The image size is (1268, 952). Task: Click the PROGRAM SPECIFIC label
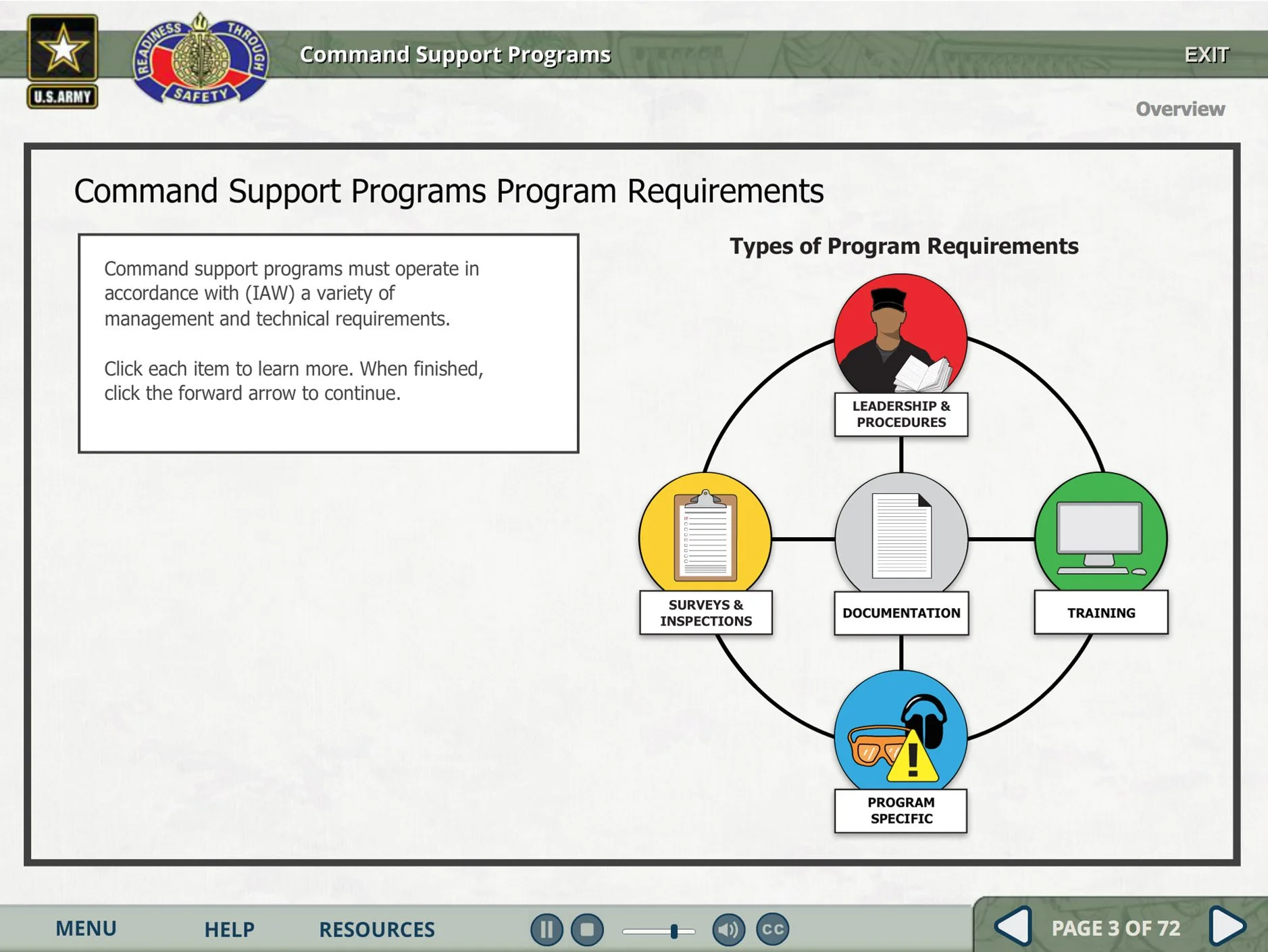coord(901,811)
